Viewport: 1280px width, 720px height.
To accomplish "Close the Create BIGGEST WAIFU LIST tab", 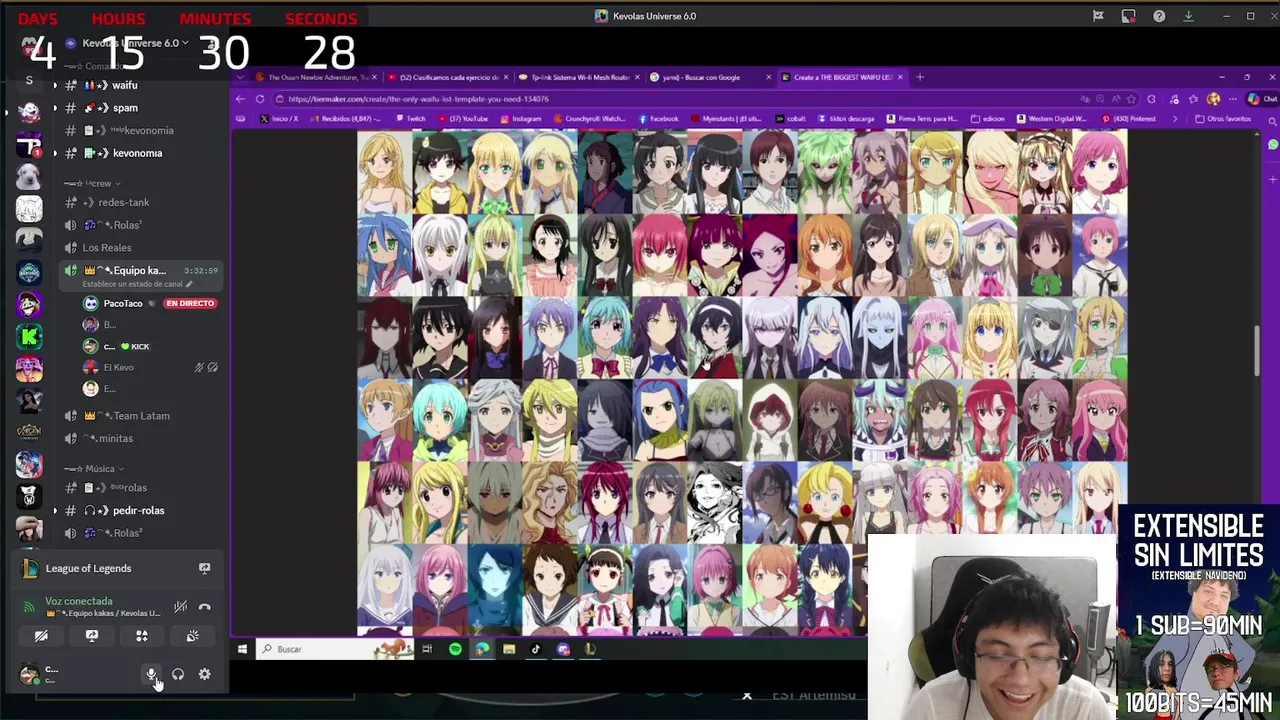I will tap(901, 77).
